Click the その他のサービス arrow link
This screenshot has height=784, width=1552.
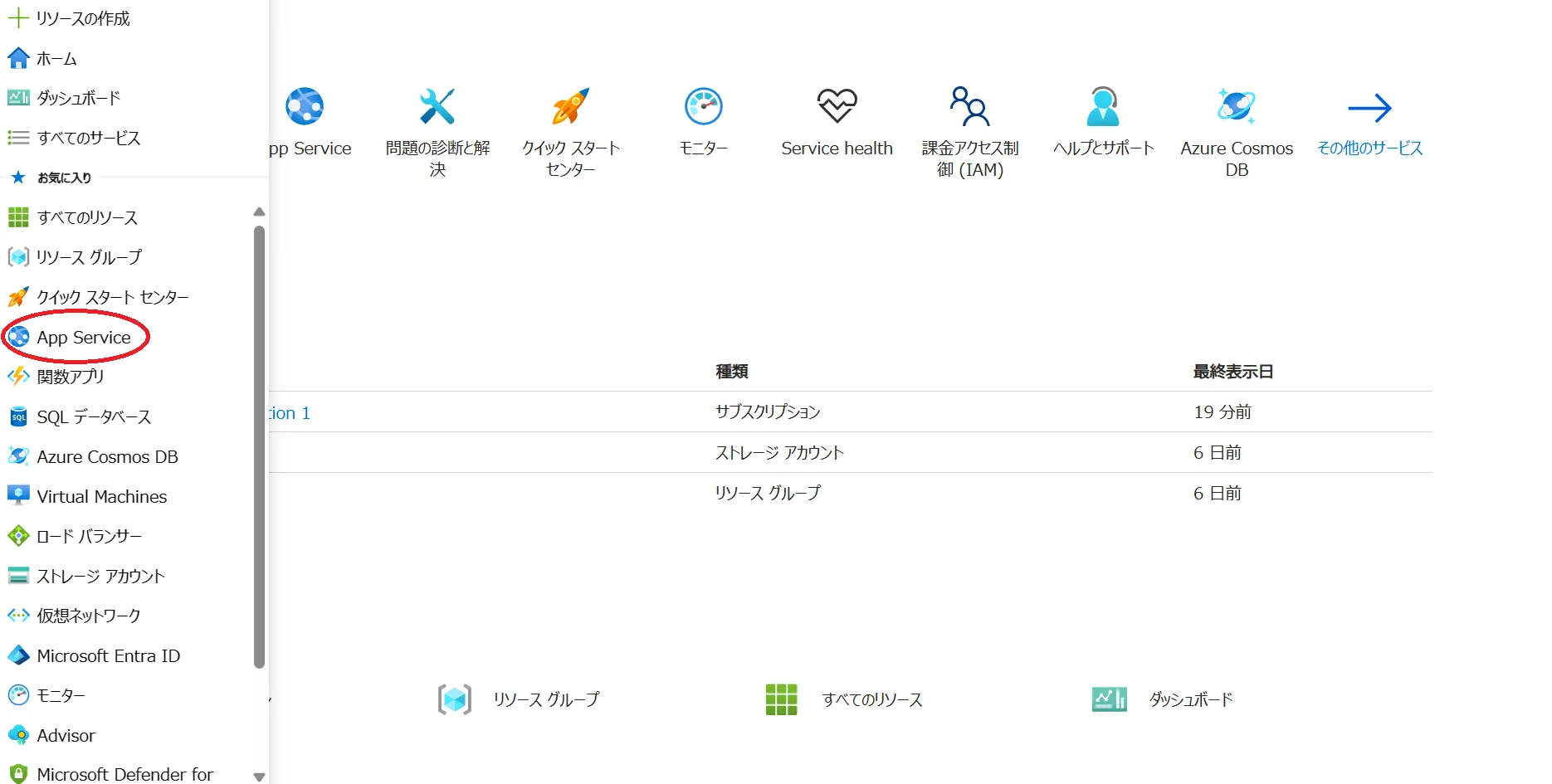pos(1369,133)
